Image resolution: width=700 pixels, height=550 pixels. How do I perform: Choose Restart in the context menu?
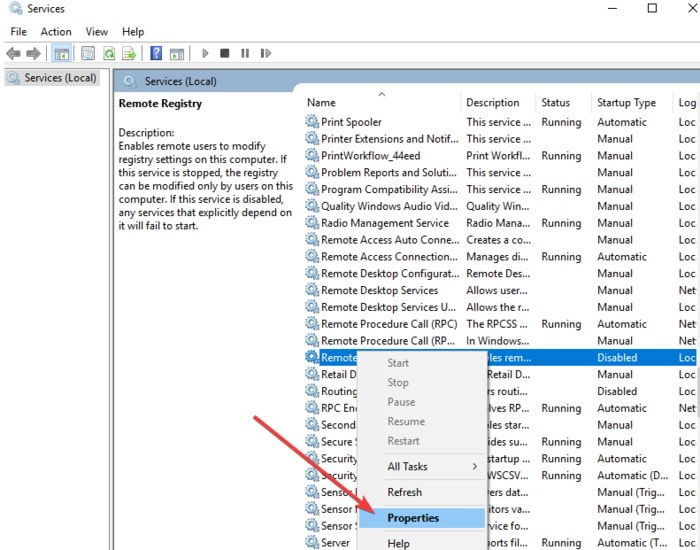(x=422, y=441)
